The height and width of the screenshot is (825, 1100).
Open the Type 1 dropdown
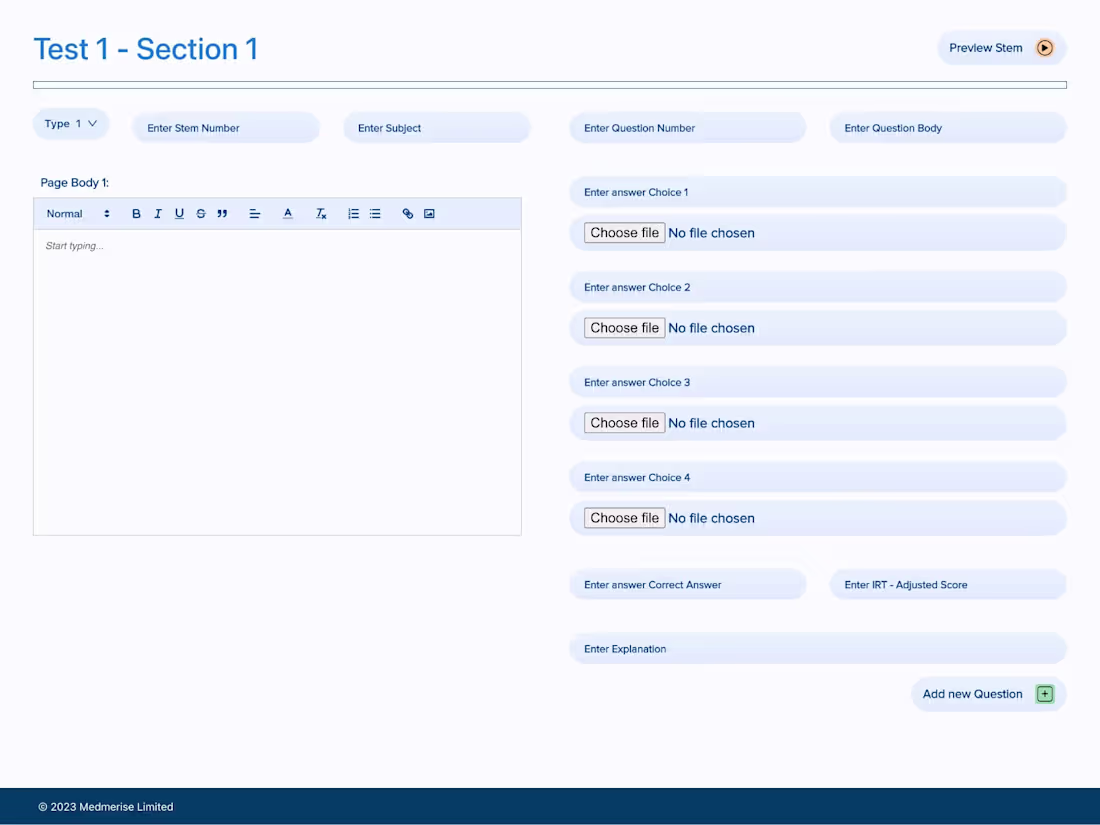pyautogui.click(x=70, y=123)
